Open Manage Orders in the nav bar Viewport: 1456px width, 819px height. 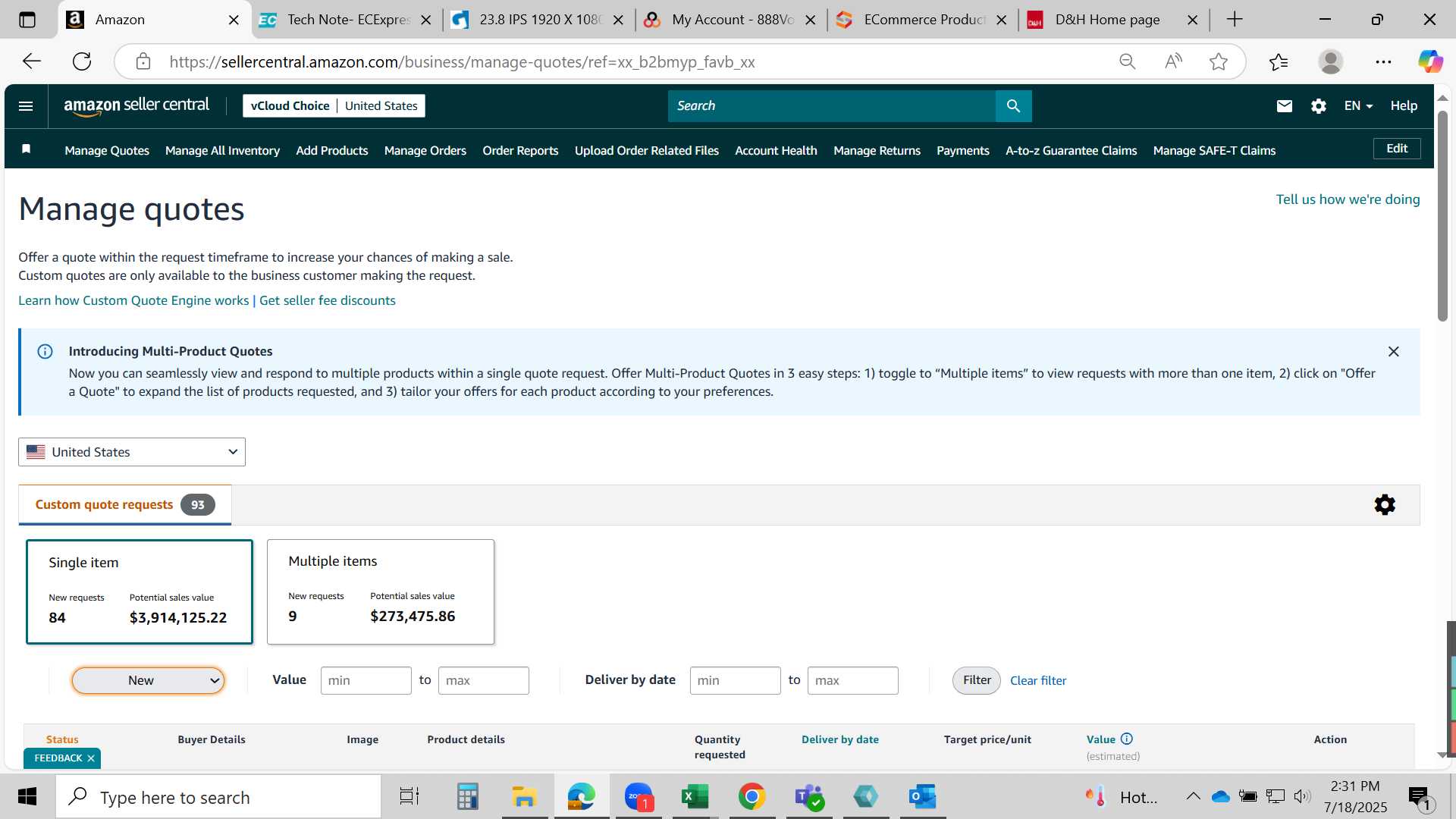(x=425, y=150)
